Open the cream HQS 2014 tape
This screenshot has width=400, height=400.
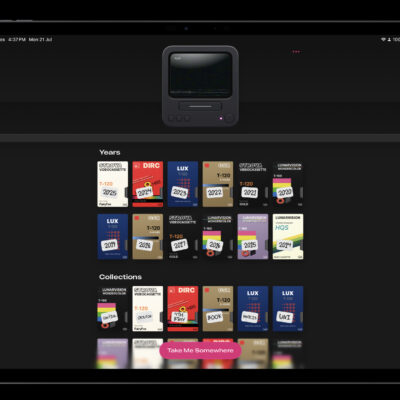pyautogui.click(x=288, y=237)
